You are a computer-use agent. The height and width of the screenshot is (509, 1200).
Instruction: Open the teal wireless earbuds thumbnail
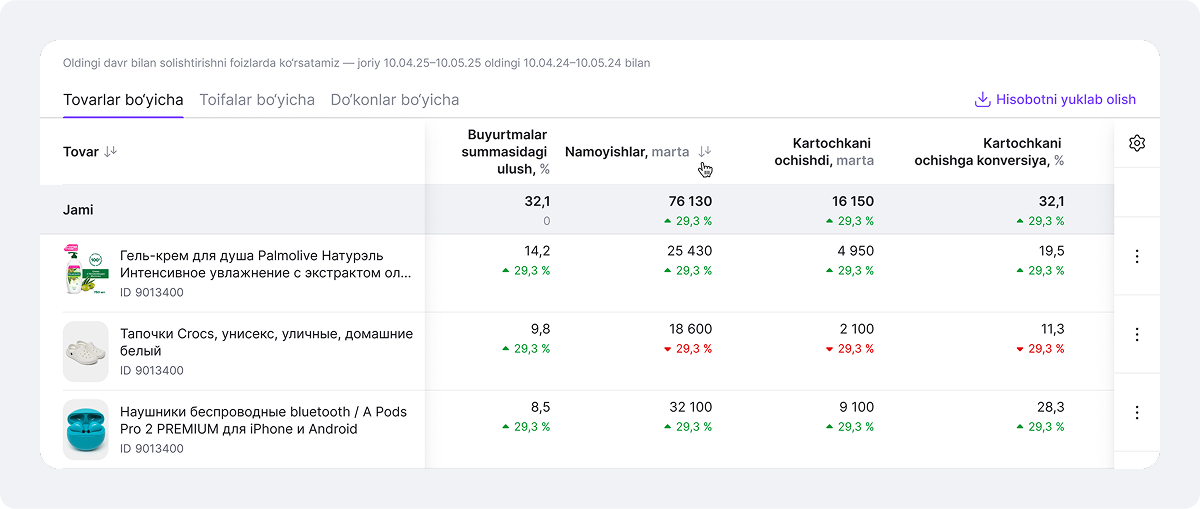click(85, 429)
